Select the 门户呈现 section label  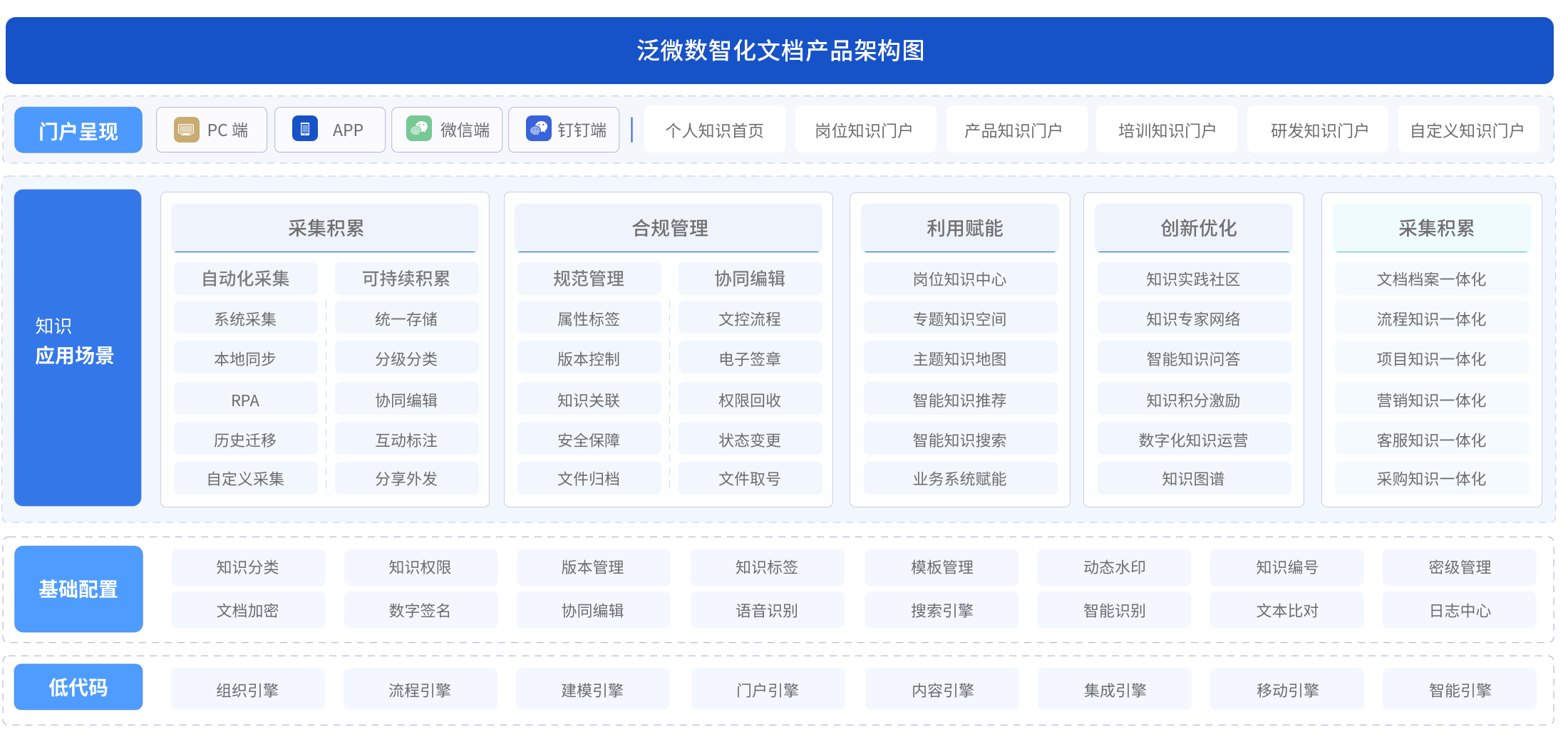78,130
